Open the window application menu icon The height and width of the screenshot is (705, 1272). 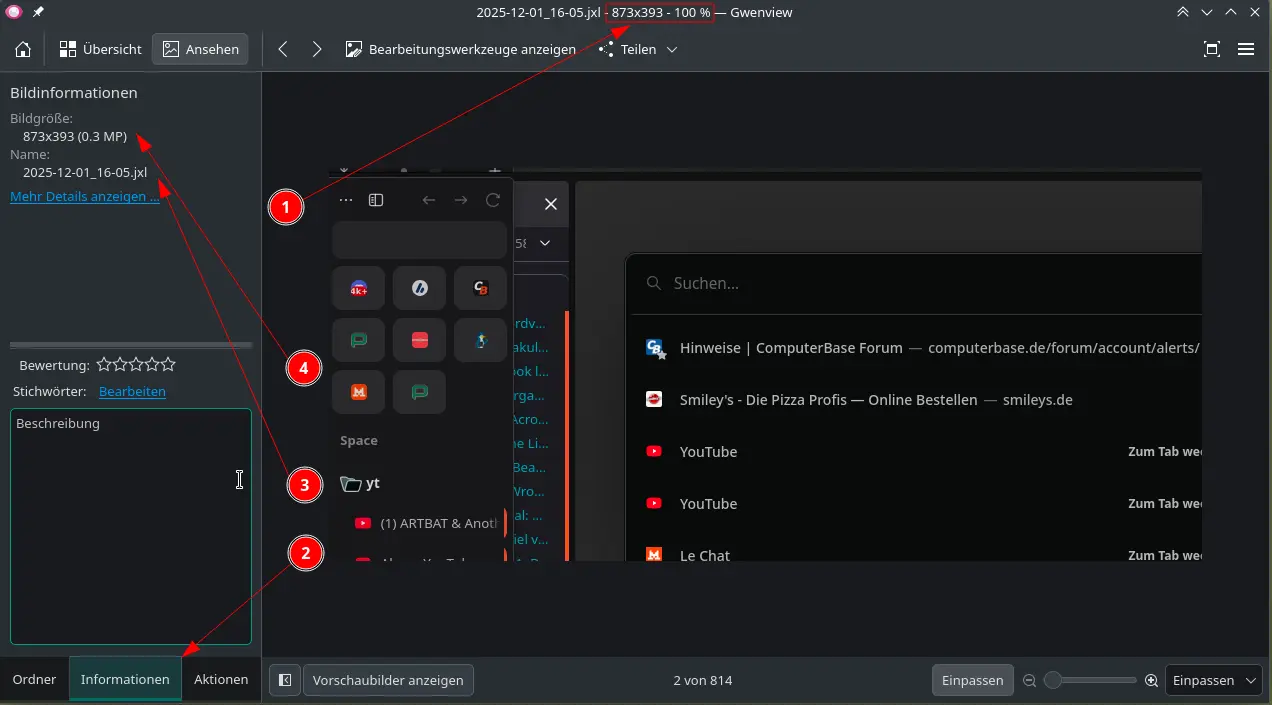[14, 12]
